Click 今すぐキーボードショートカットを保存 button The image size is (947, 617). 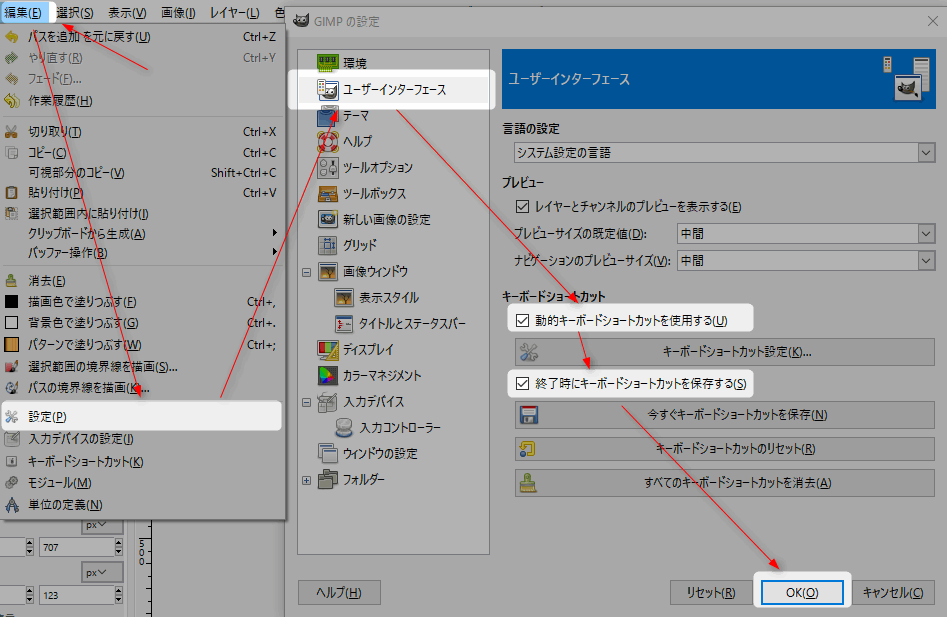click(x=725, y=415)
